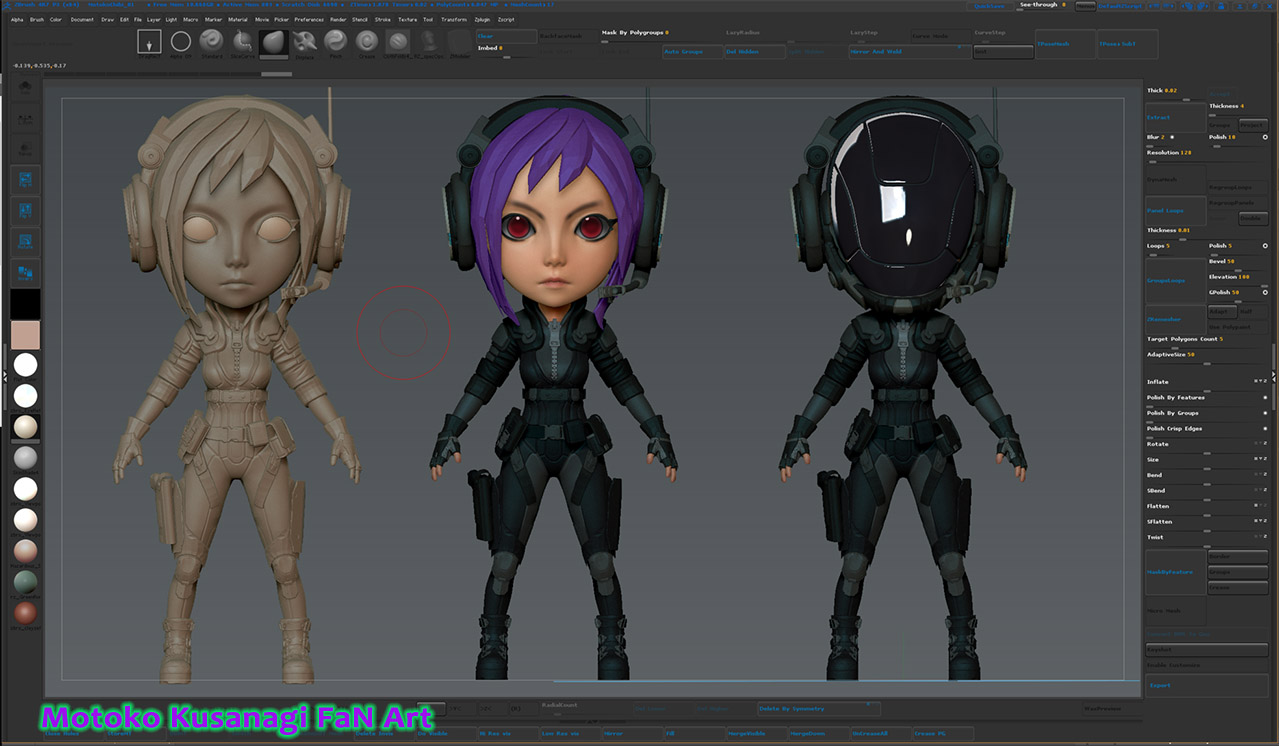The width and height of the screenshot is (1279, 746).
Task: Toggle the Blur radio dot
Action: click(1172, 137)
